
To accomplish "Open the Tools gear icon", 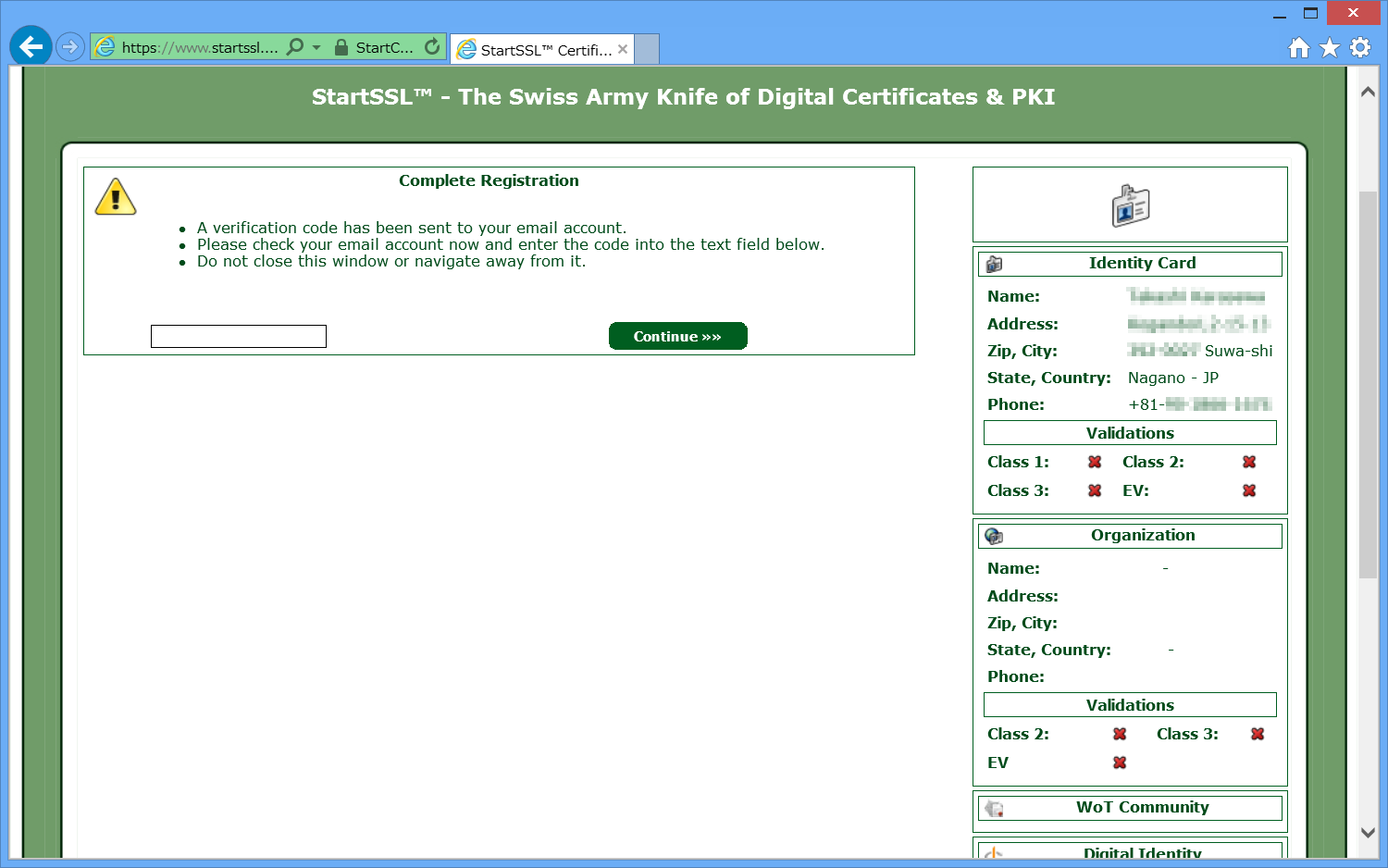I will (x=1360, y=47).
